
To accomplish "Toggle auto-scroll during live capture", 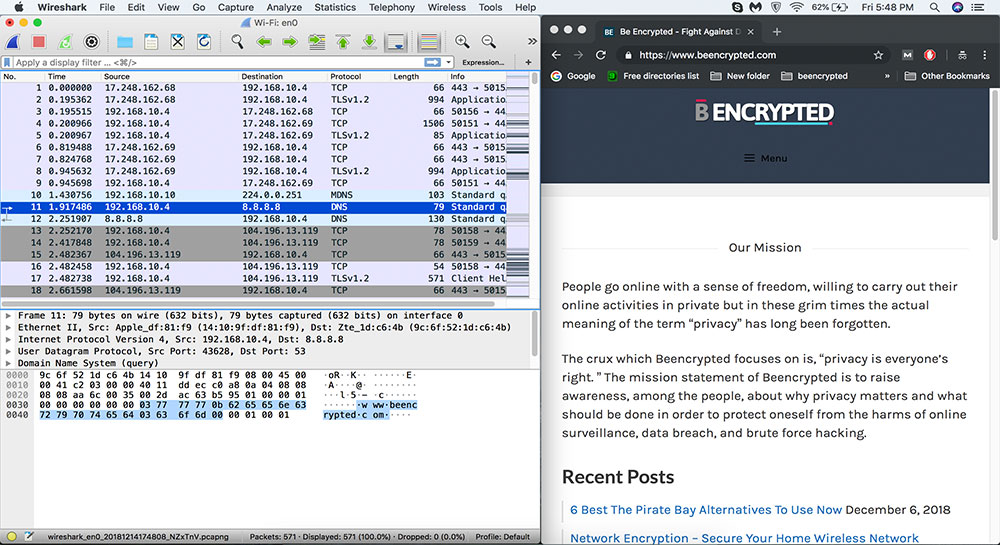I will [x=395, y=42].
